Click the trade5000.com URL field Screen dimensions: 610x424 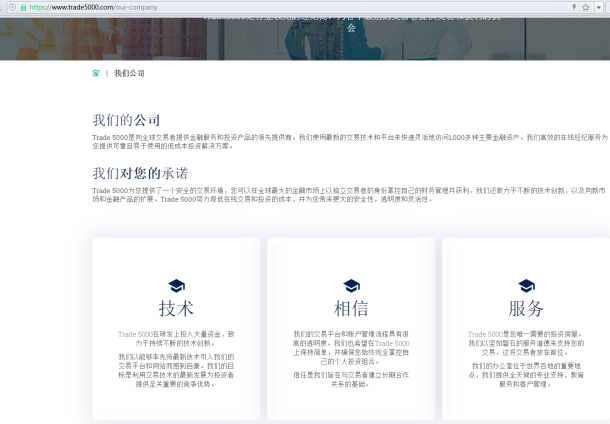coord(93,7)
